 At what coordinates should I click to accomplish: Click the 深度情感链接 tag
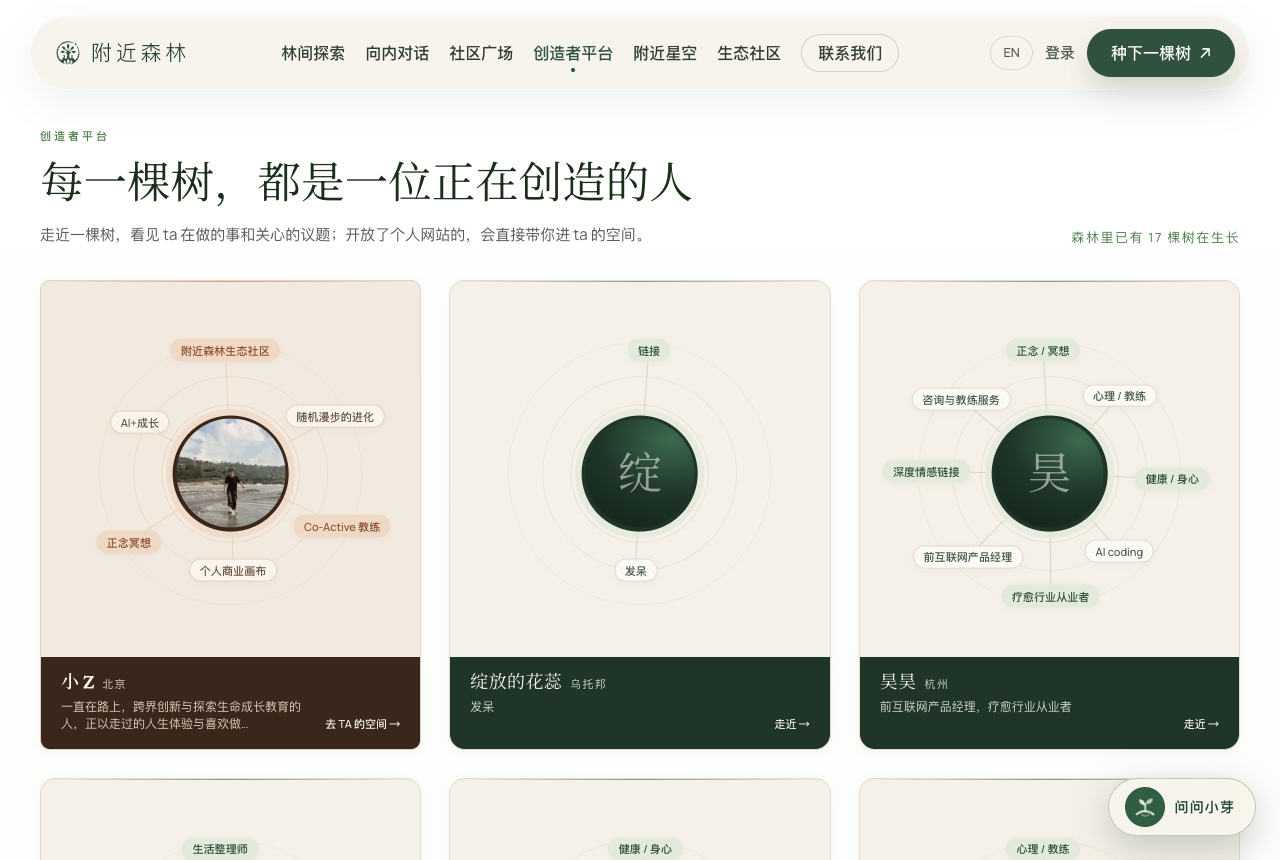click(926, 472)
